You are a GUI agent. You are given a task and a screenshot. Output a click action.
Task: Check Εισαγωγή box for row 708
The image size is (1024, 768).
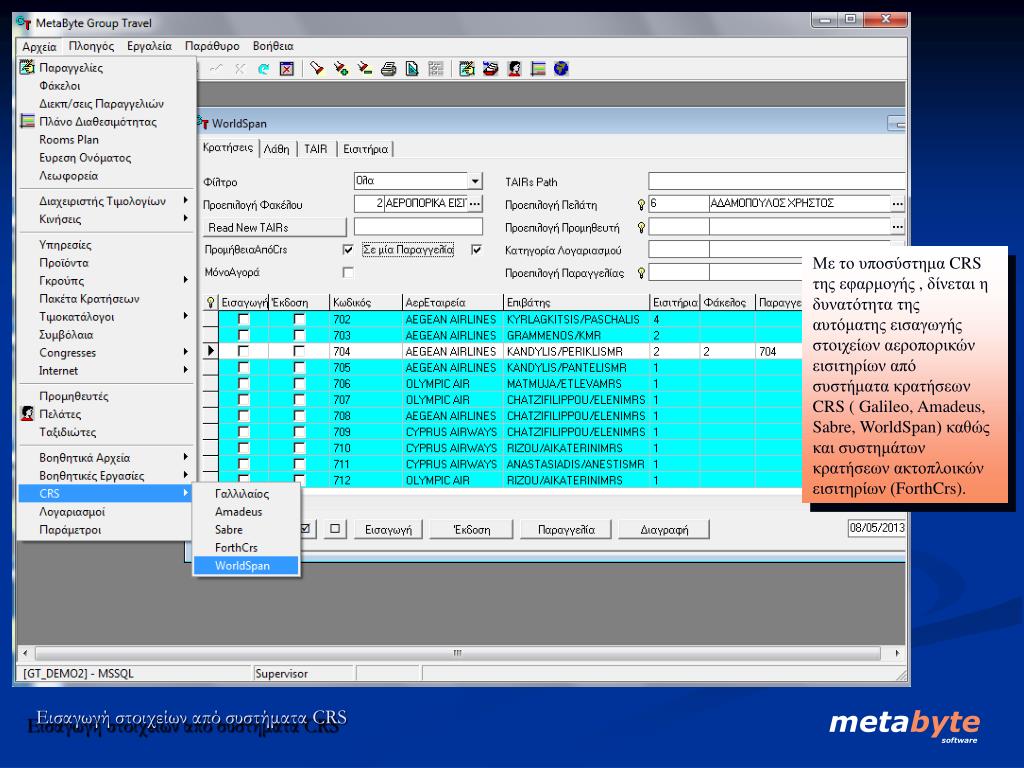[x=244, y=415]
